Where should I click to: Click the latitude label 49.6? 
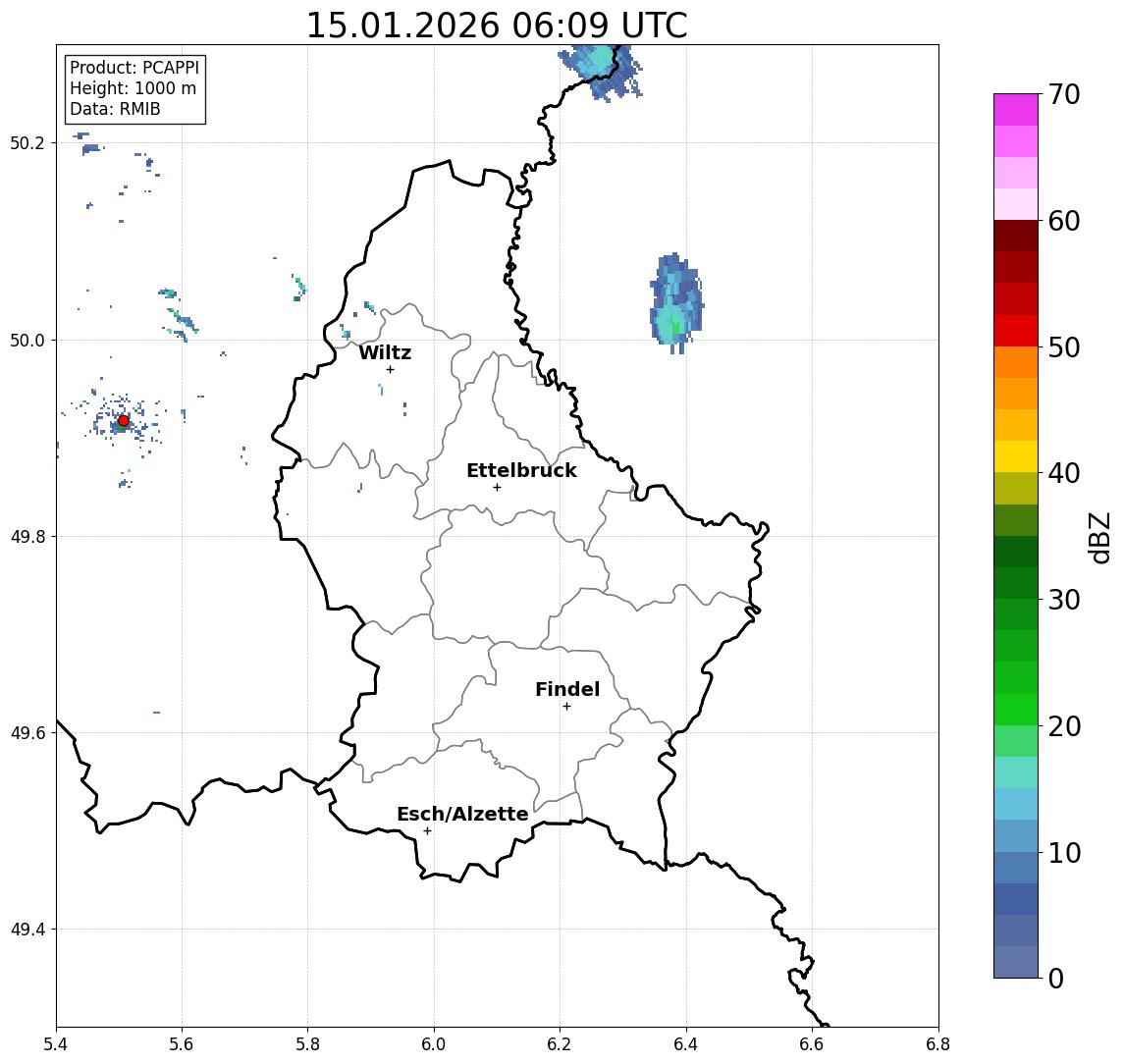tap(27, 733)
